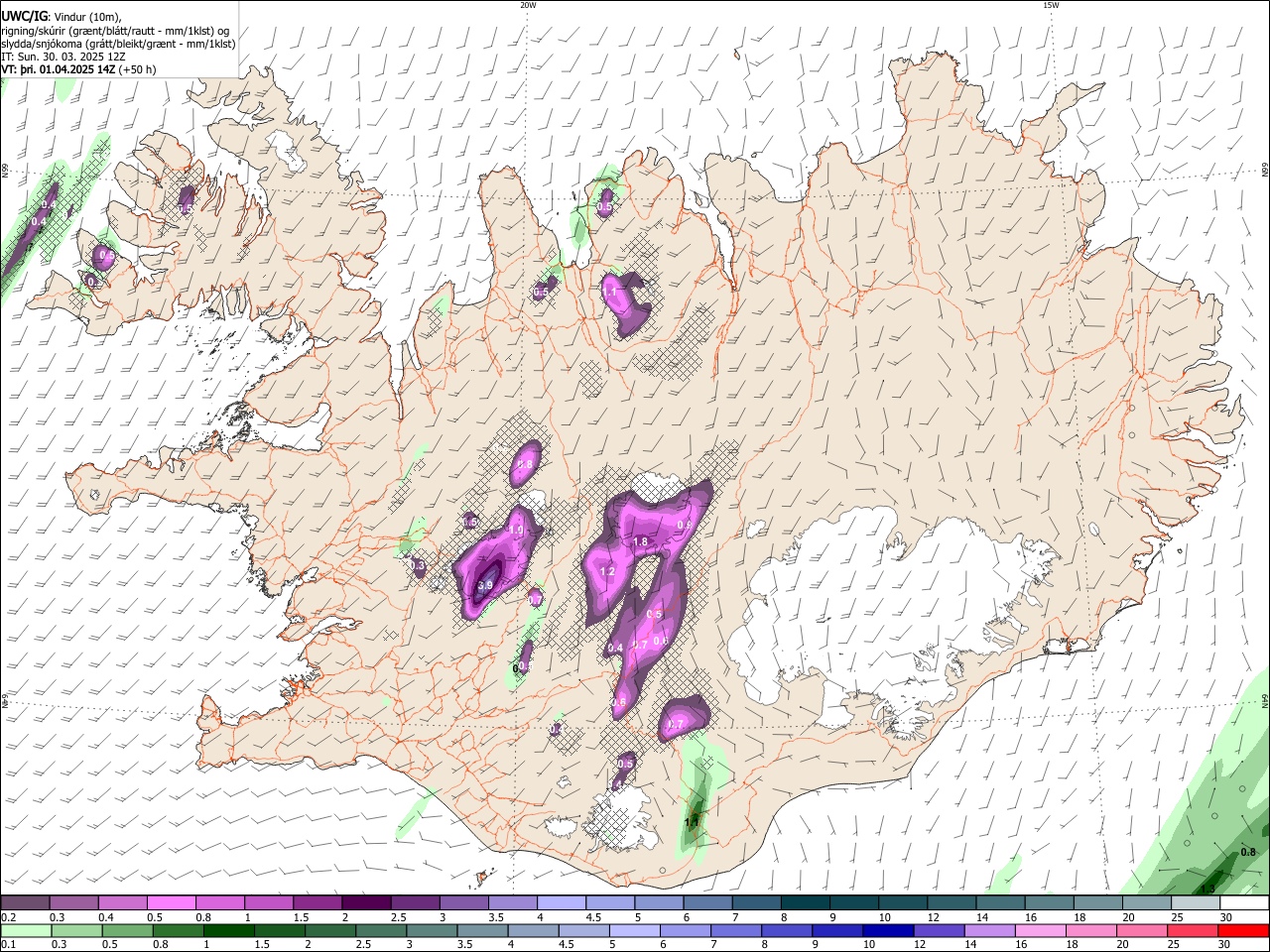The image size is (1270, 952).
Task: Click the '1.8' snowfall value on the map
Action: click(x=640, y=541)
